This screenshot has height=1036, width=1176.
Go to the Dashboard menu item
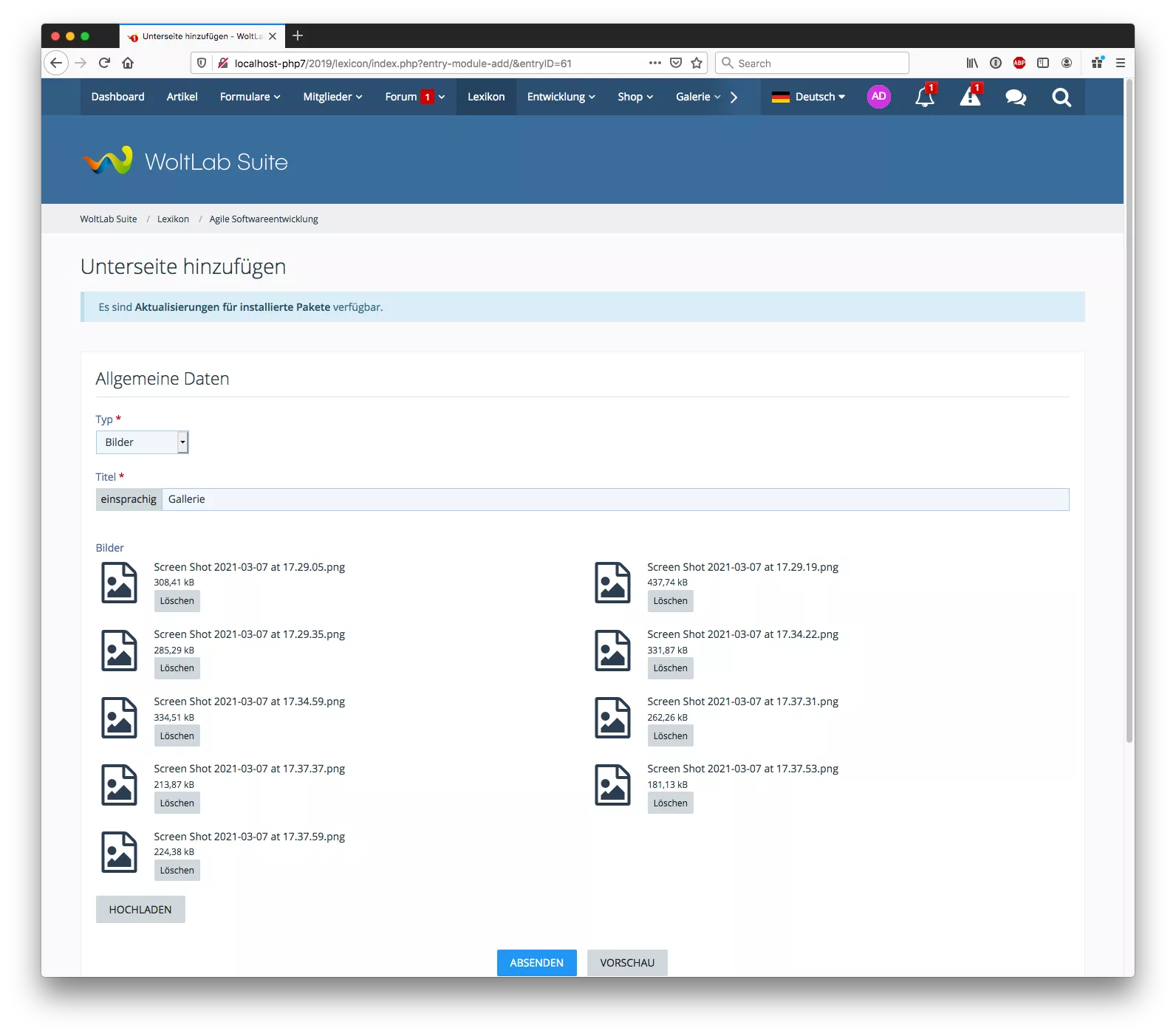click(x=117, y=97)
